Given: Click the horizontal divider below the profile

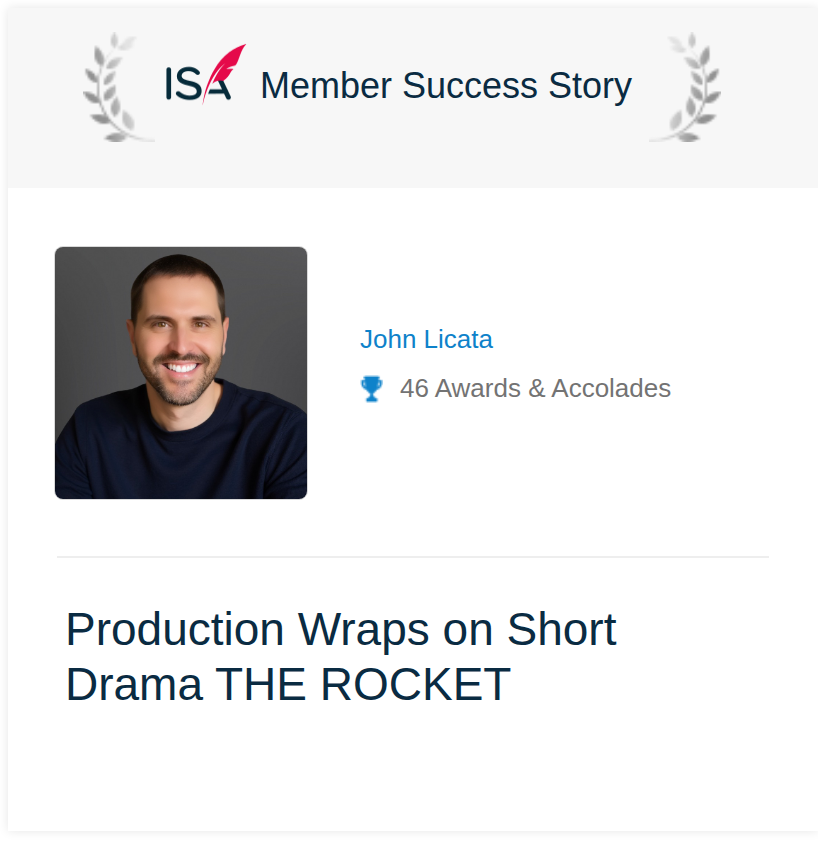Looking at the screenshot, I should 413,557.
